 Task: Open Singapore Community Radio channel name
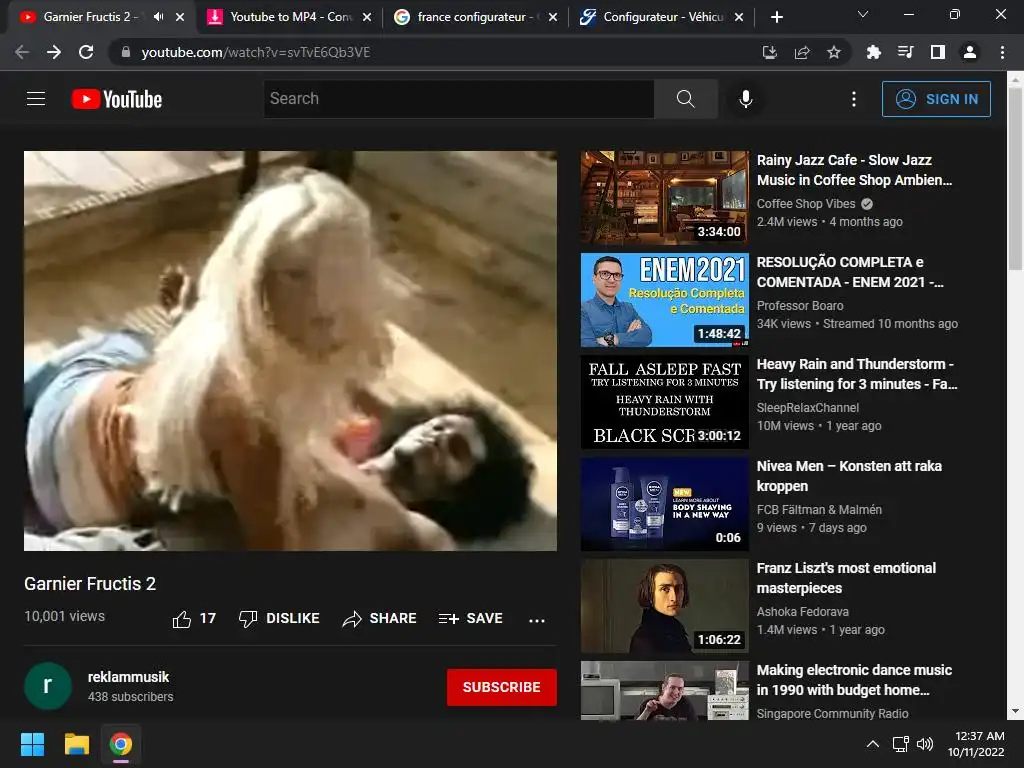(x=832, y=713)
